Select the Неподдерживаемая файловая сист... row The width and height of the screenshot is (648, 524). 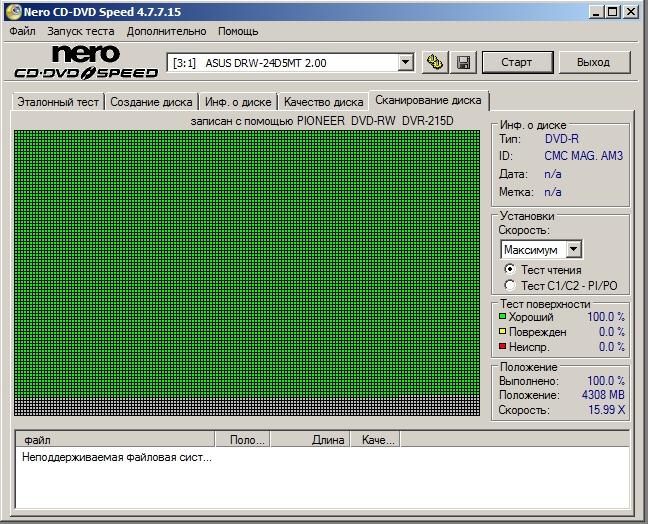tap(117, 457)
